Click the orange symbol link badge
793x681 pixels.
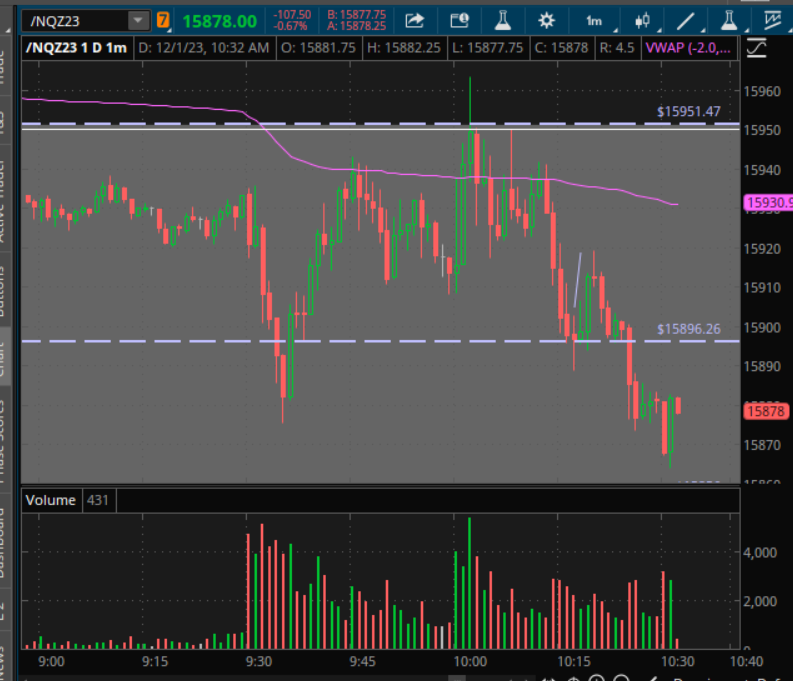pos(163,21)
